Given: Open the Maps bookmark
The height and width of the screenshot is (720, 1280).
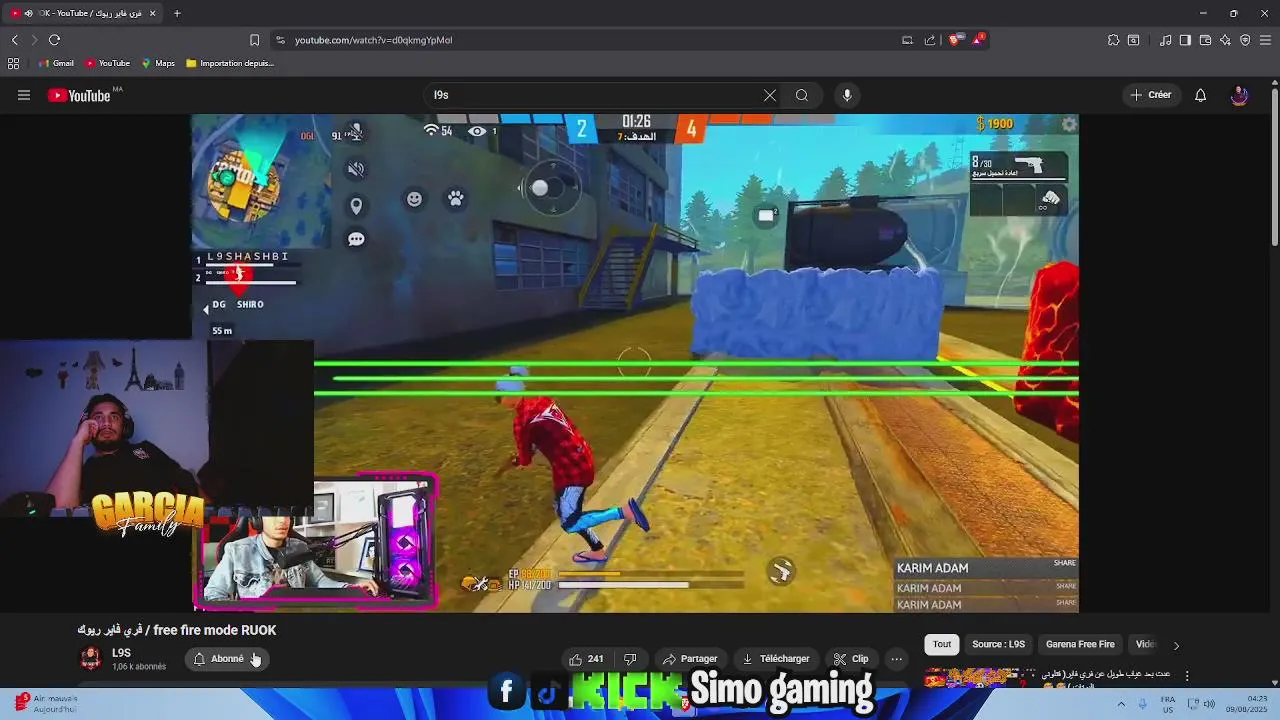Looking at the screenshot, I should tap(158, 63).
